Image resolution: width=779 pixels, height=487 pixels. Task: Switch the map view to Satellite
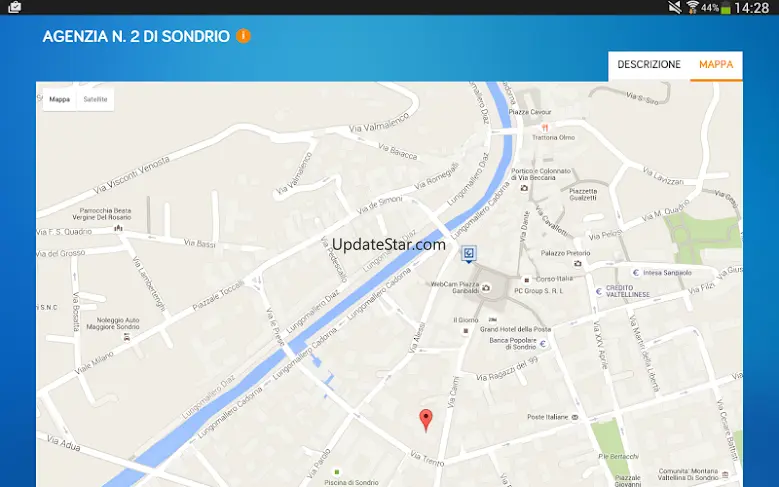95,99
